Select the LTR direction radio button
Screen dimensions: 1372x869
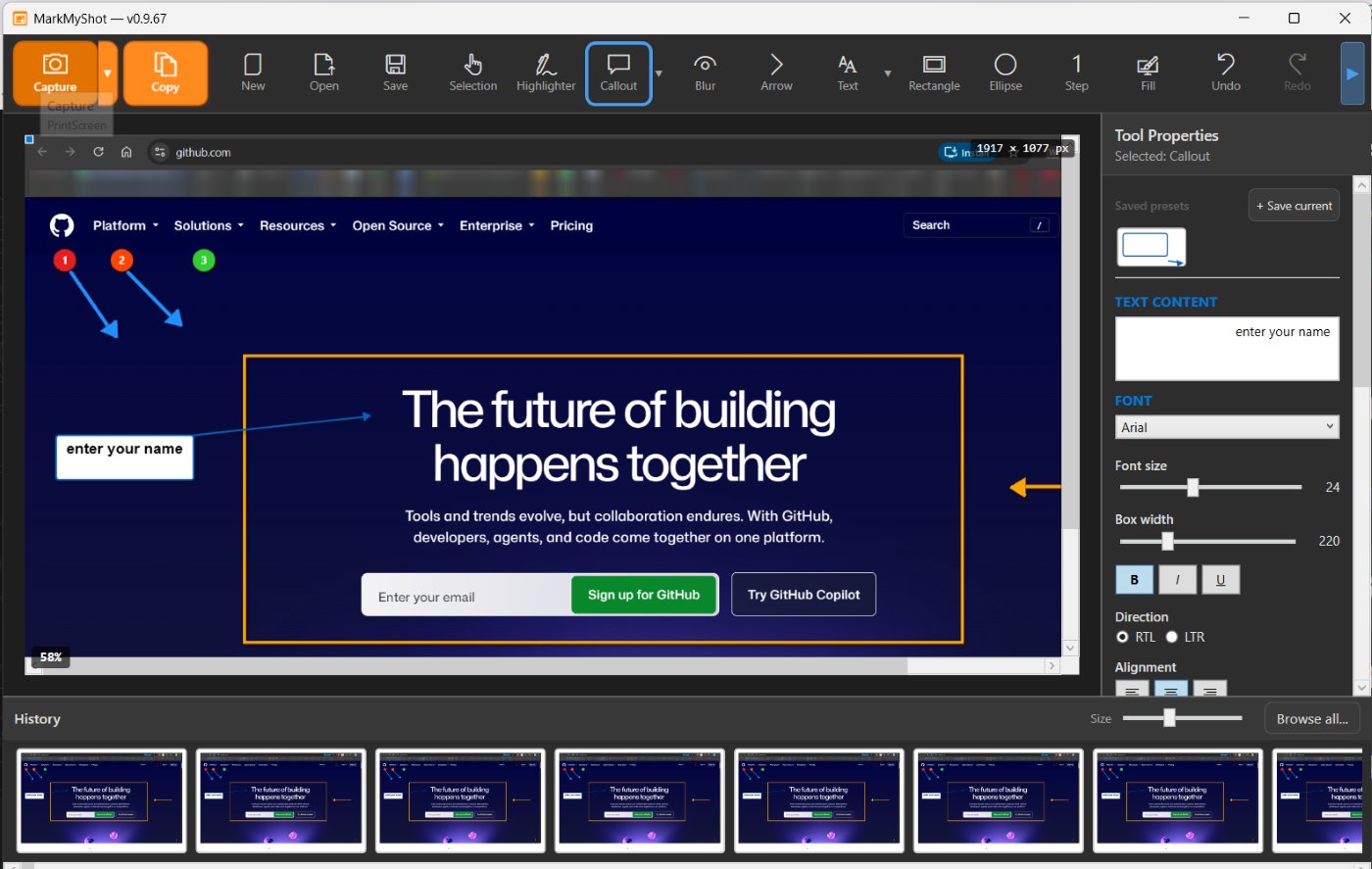coord(1171,637)
